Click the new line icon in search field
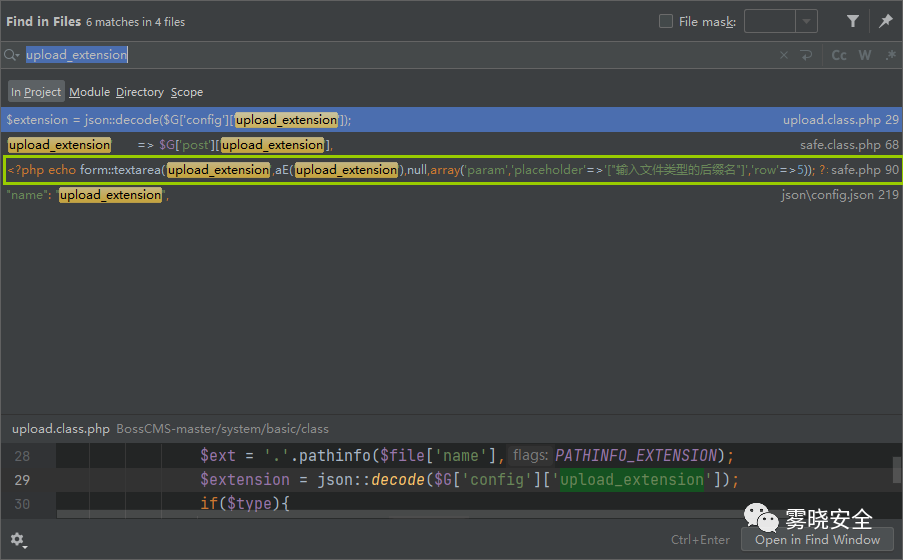The image size is (903, 560). coord(806,55)
